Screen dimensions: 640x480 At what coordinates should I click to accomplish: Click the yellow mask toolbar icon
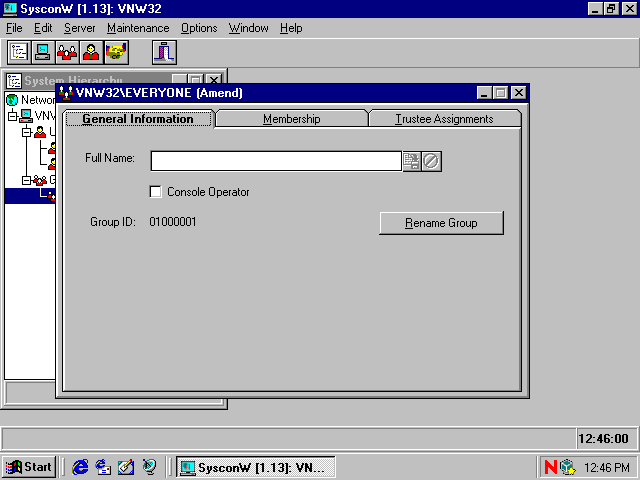[116, 52]
